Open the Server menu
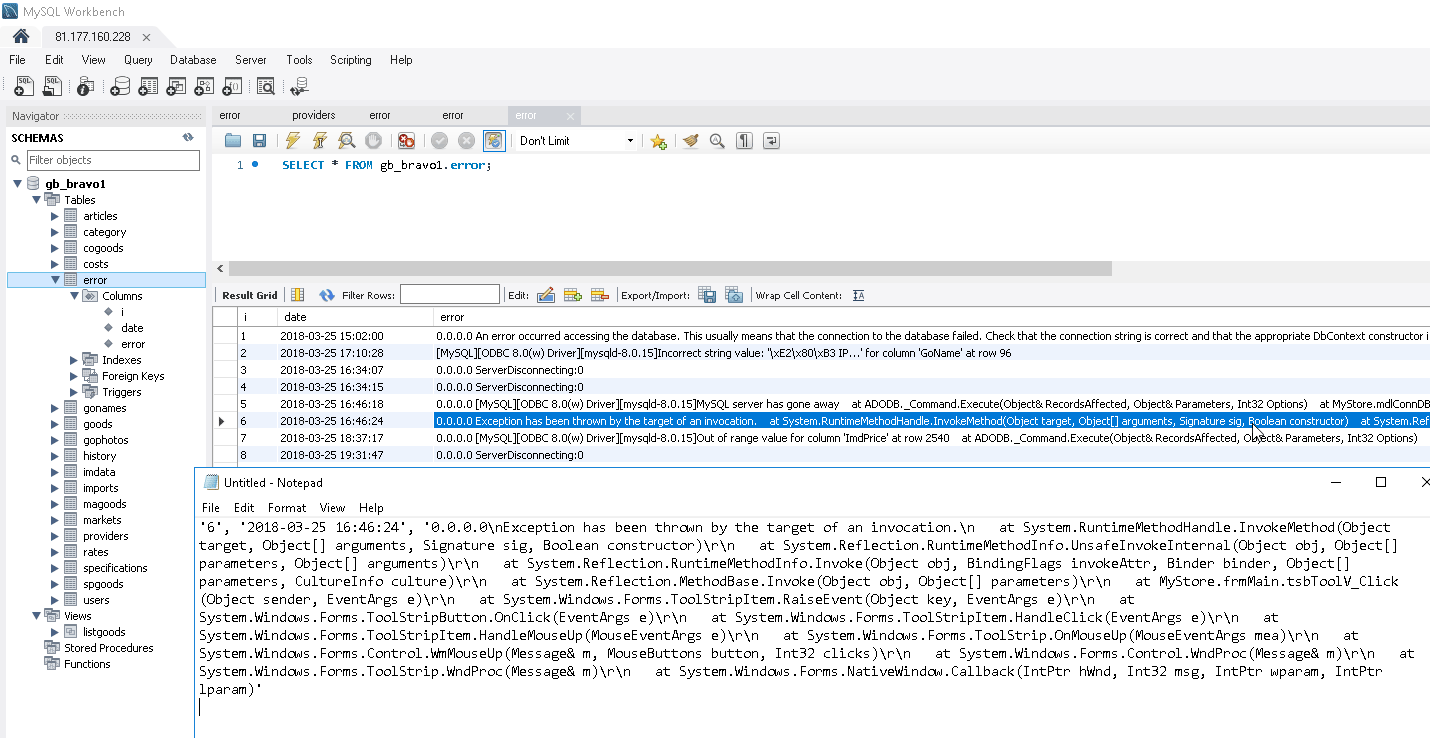The image size is (1430, 738). click(x=250, y=60)
